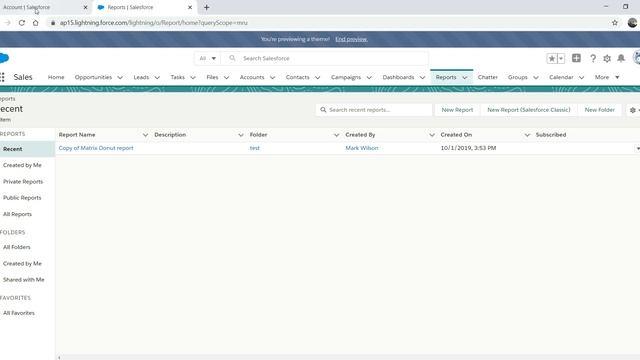The width and height of the screenshot is (640, 360).
Task: Open the More navigation menu
Action: [x=607, y=77]
